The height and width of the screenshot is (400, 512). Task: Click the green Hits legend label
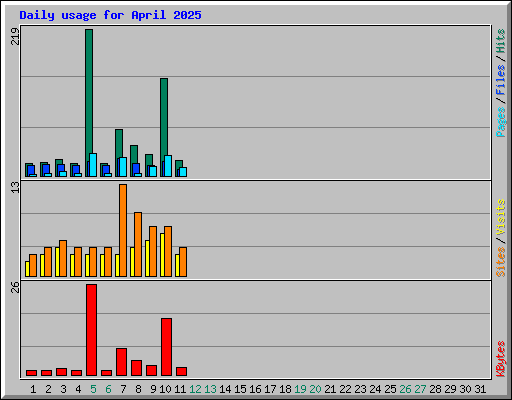500,41
